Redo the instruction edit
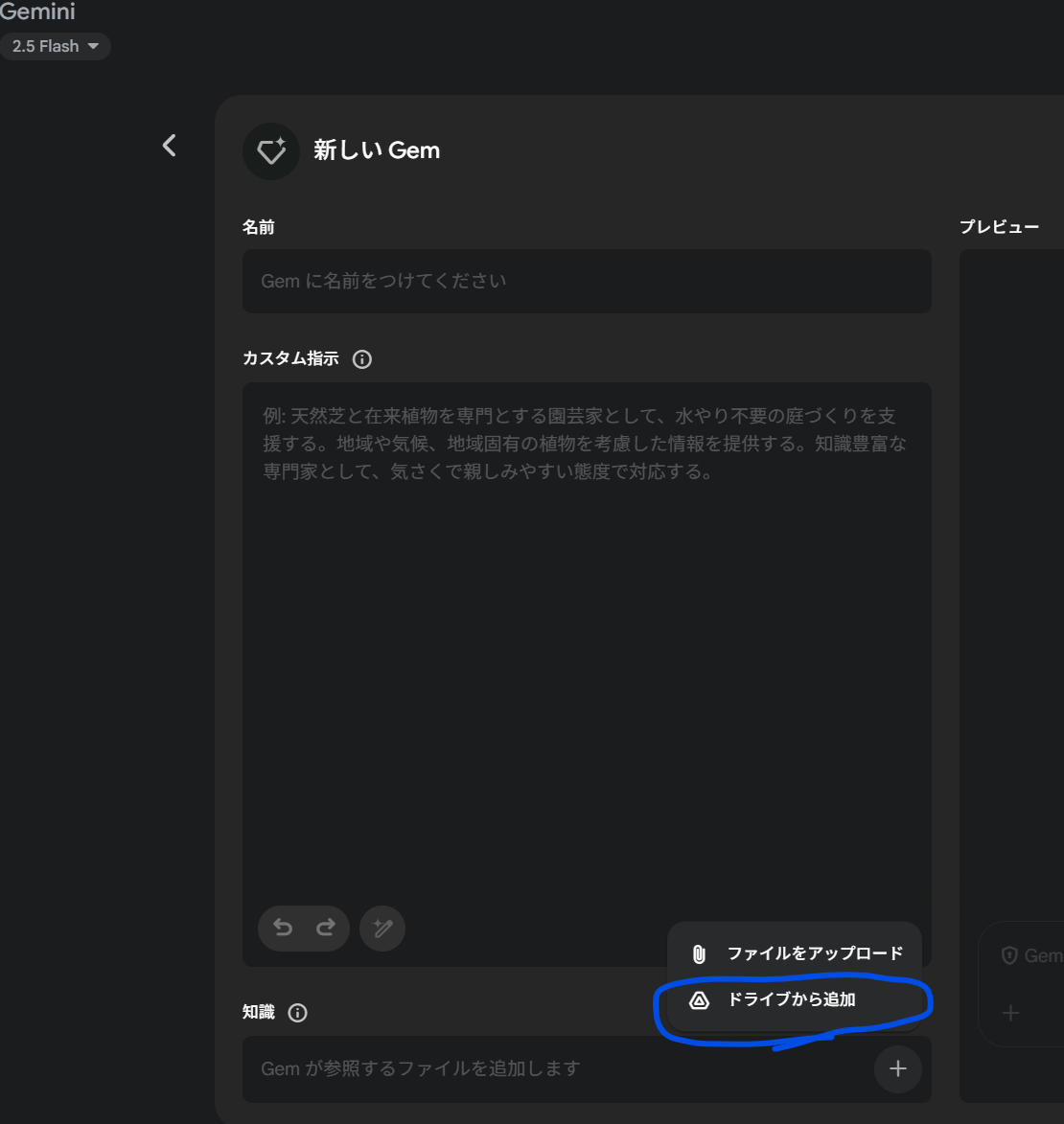 pyautogui.click(x=326, y=929)
